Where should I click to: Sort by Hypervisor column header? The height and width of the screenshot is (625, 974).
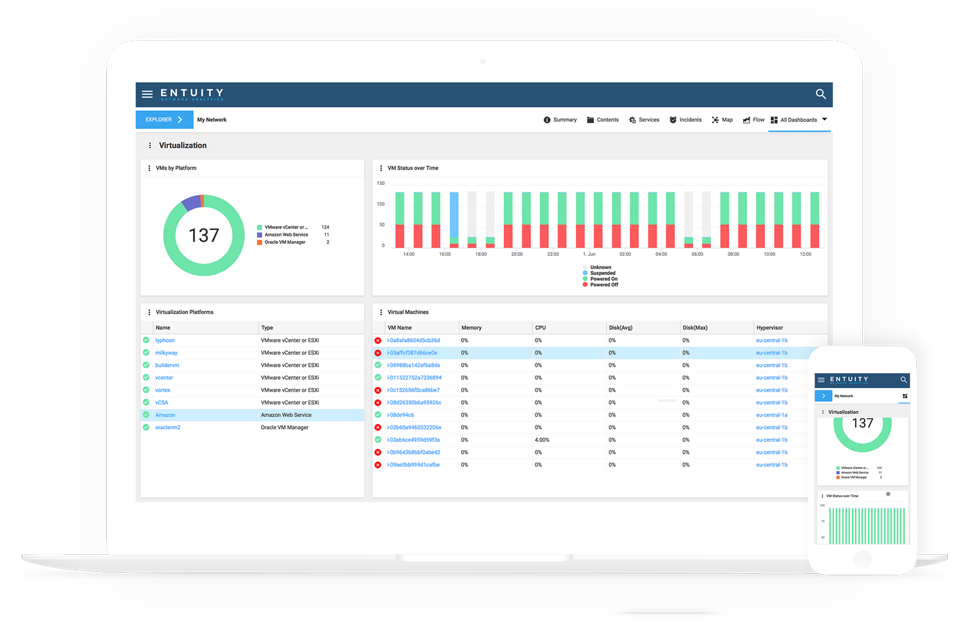pyautogui.click(x=769, y=327)
